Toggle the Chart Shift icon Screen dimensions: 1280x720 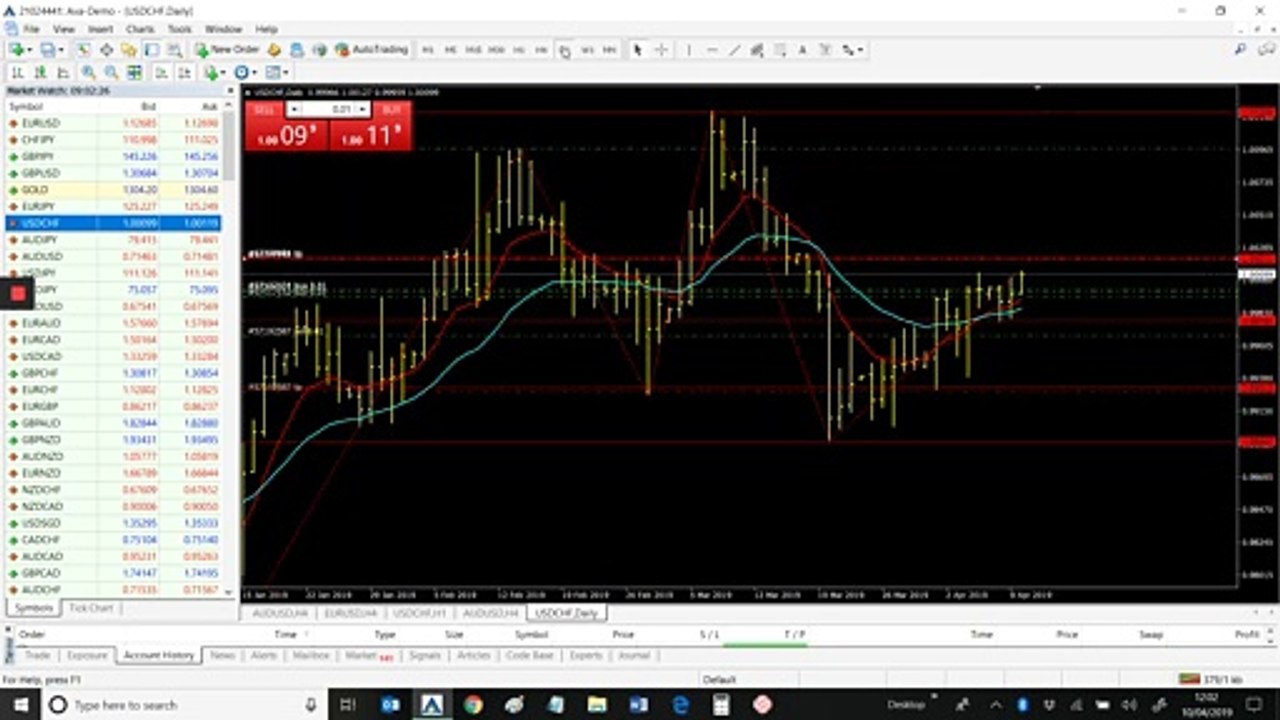click(185, 72)
